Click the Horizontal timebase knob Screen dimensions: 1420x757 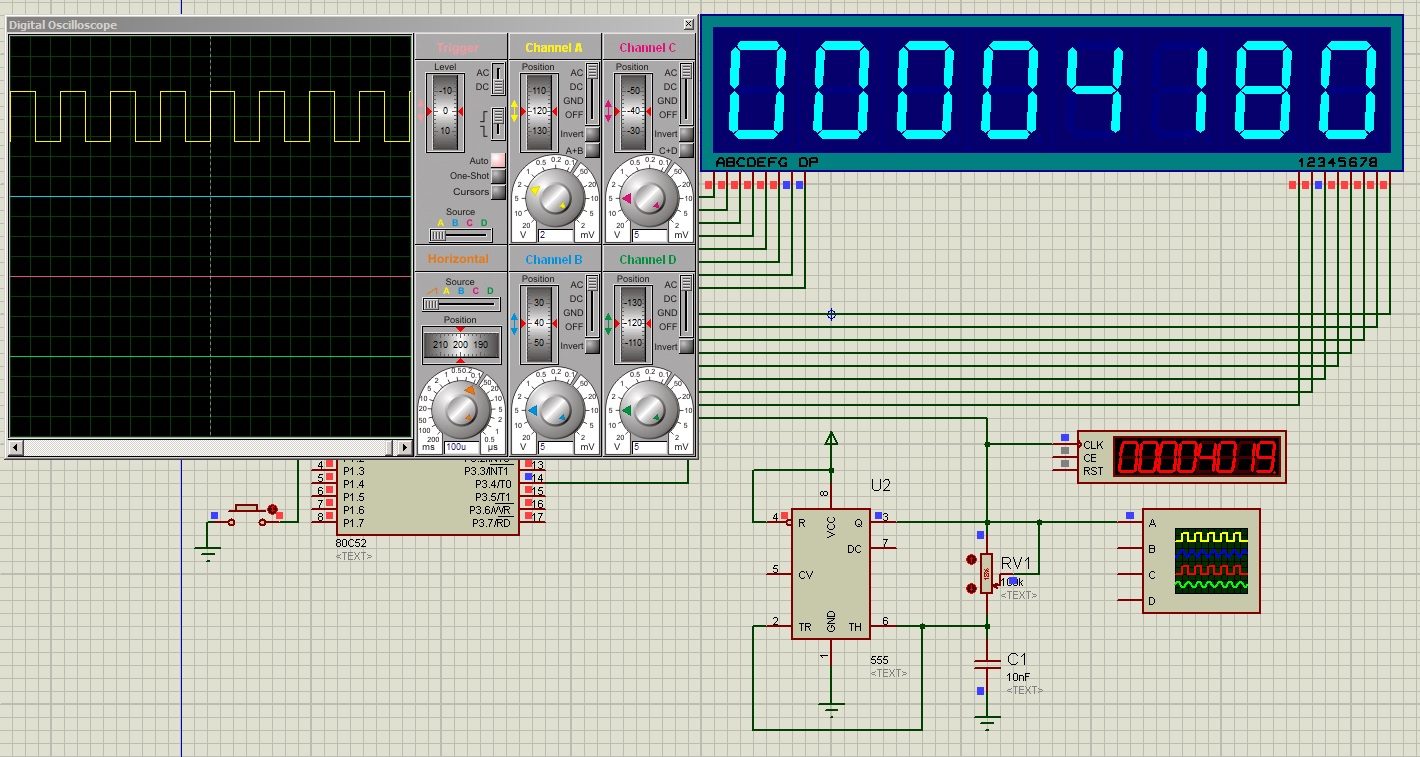click(x=461, y=408)
